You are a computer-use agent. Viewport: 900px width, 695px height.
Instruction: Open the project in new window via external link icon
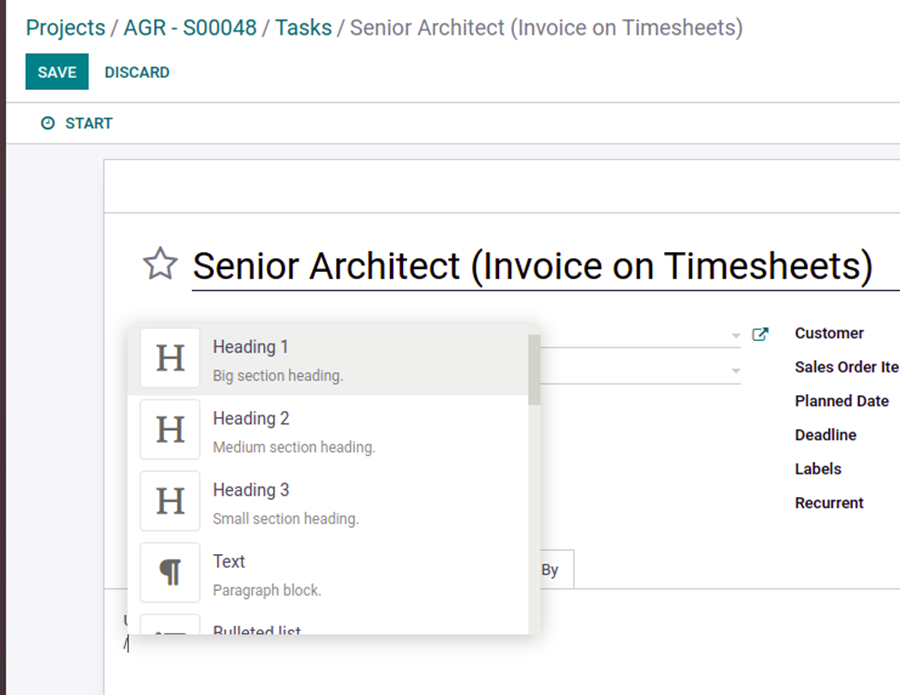(760, 335)
